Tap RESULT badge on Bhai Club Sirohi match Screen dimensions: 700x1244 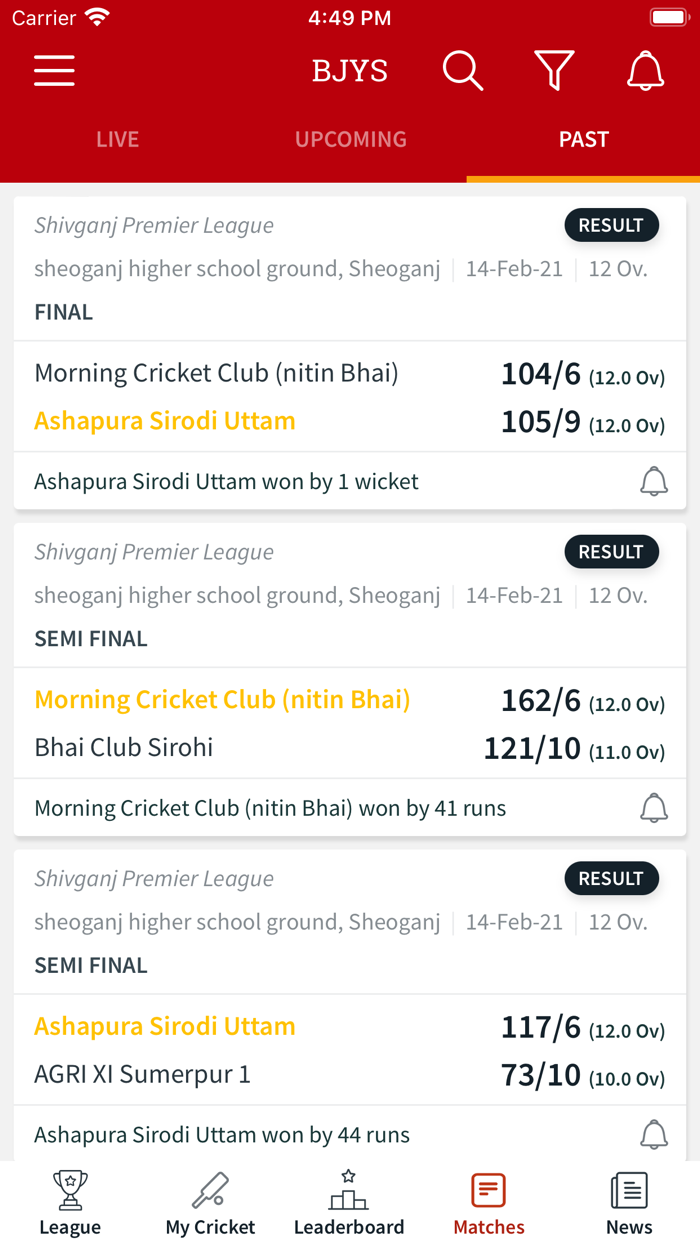(611, 552)
